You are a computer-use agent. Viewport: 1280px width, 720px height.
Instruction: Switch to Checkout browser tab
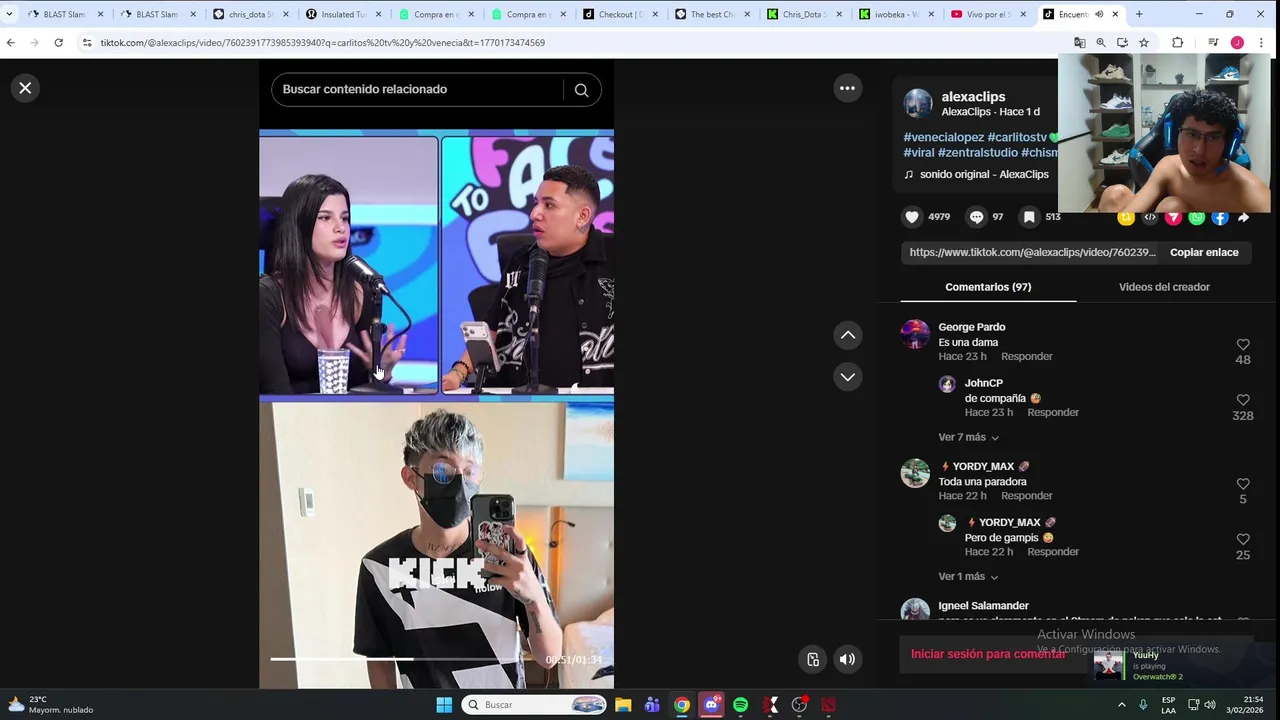621,14
